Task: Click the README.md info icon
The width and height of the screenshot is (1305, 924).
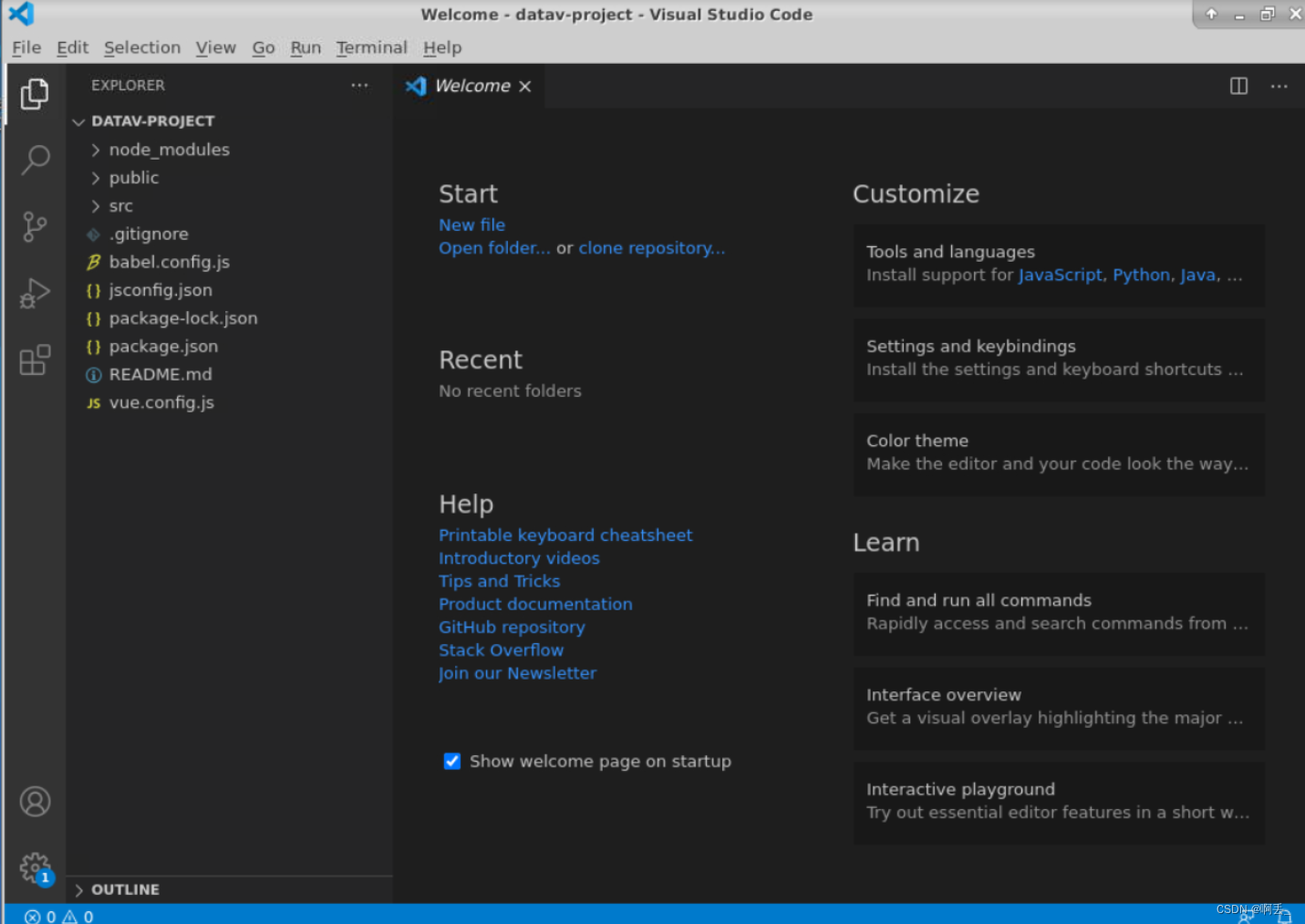Action: click(93, 375)
